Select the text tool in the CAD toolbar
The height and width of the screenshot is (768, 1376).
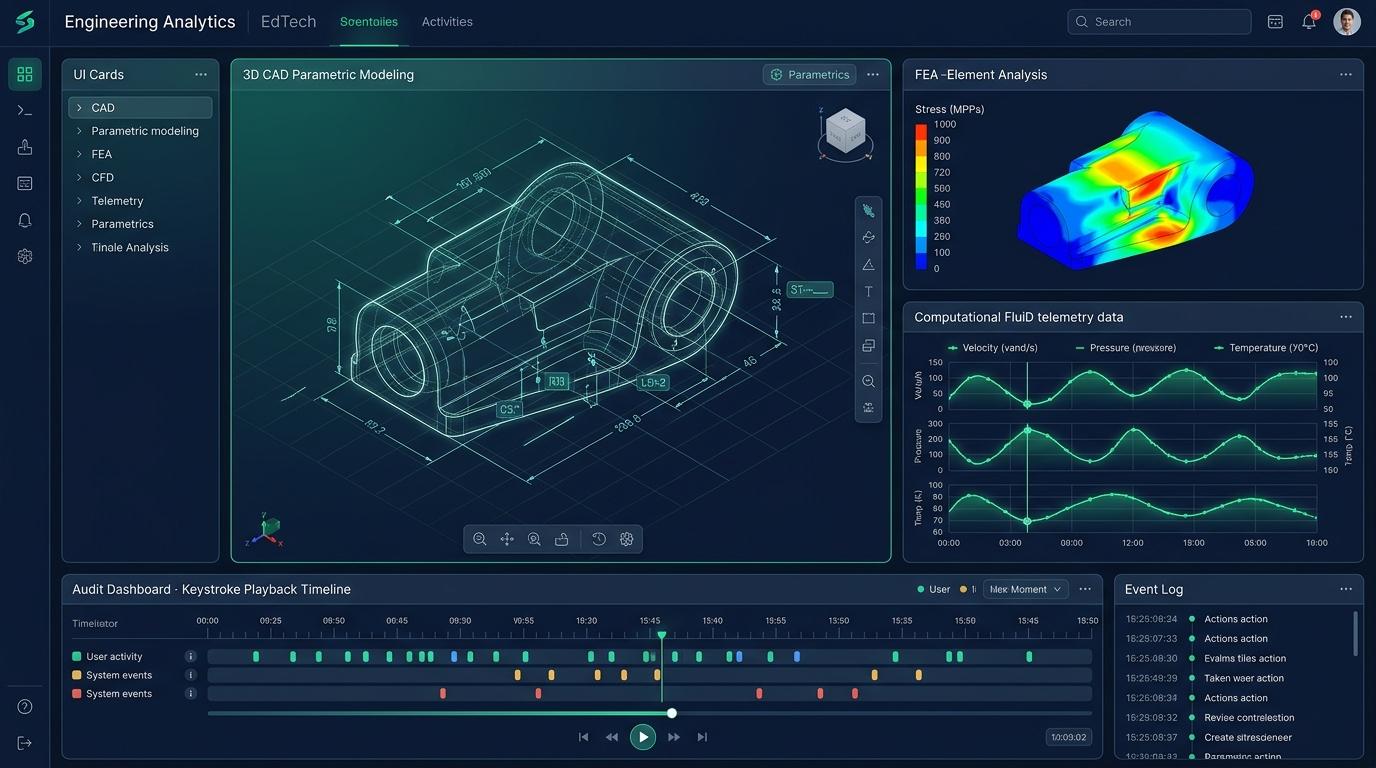point(868,292)
